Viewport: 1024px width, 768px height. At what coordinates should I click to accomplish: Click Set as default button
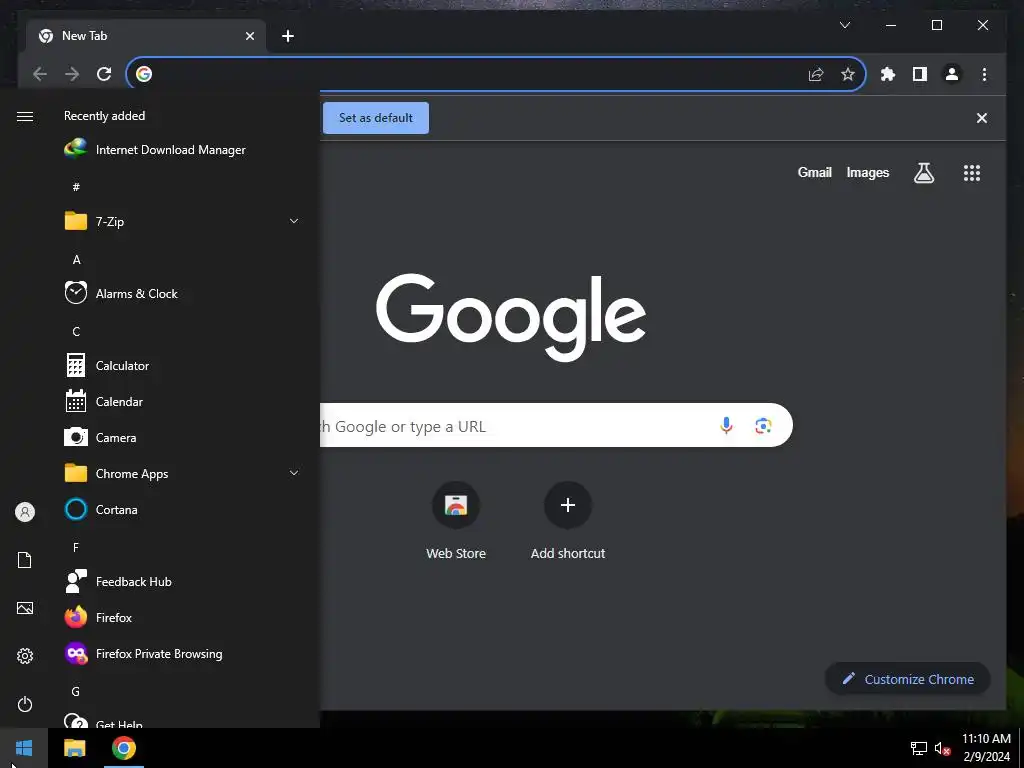[376, 118]
